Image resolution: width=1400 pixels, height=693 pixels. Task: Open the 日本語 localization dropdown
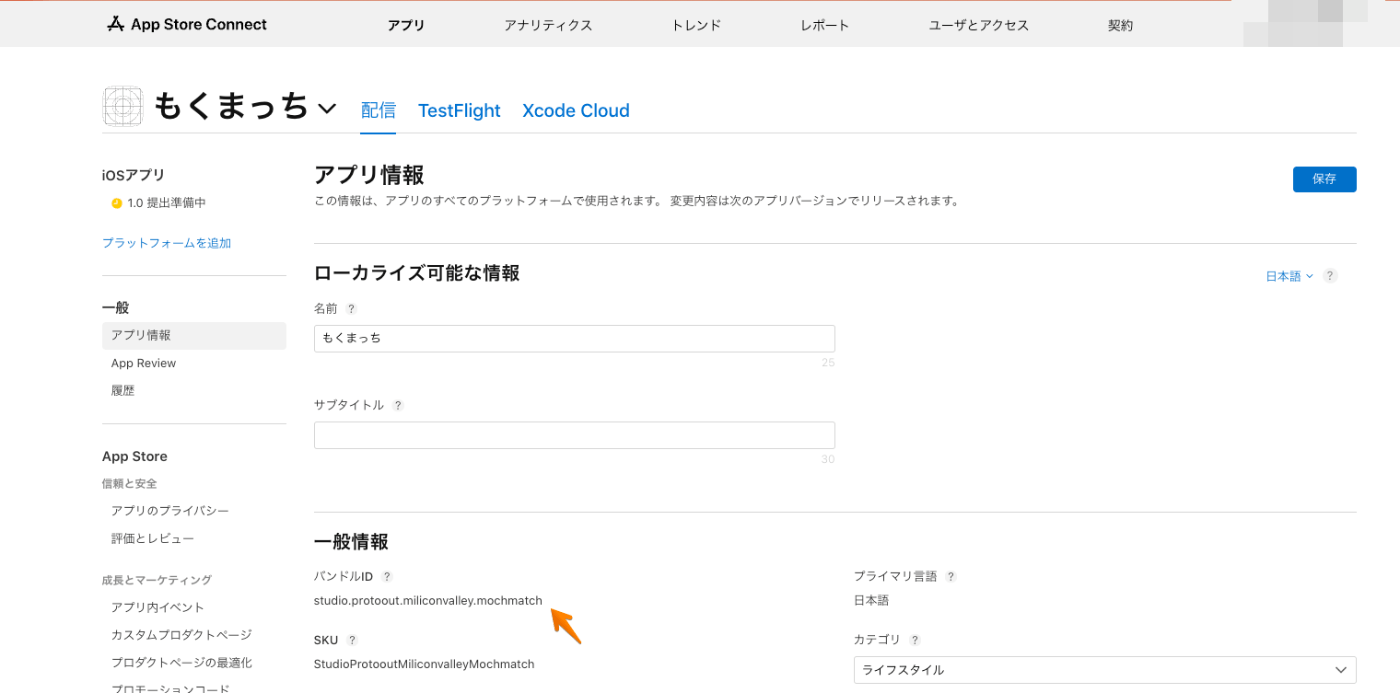tap(1289, 276)
